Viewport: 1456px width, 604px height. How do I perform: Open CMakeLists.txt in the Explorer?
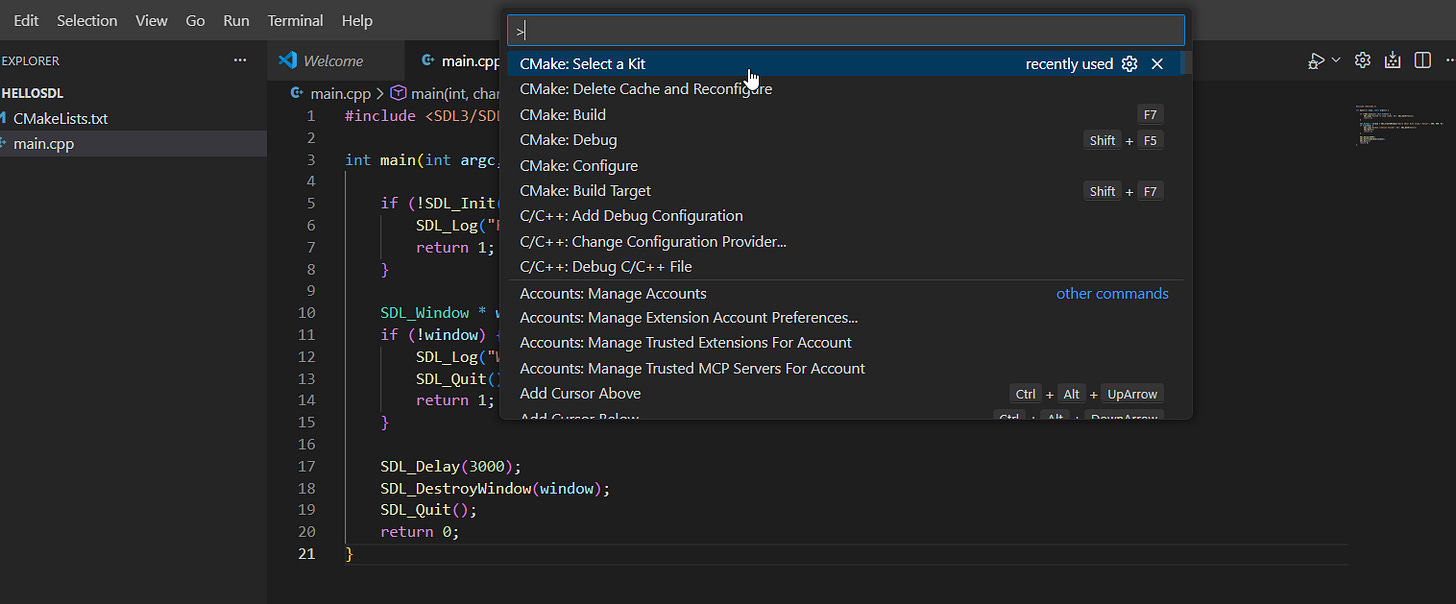[x=60, y=118]
